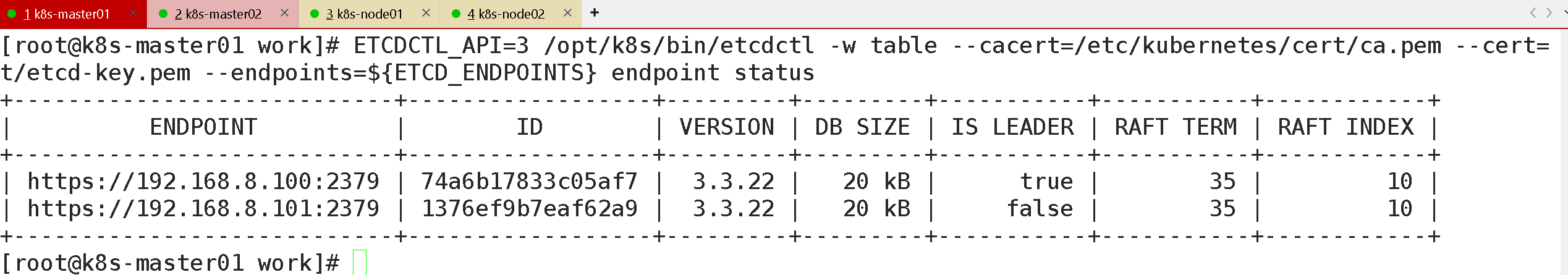Go to the k8s-node02 tab
Viewport: 1568px width, 275px height.
tap(506, 14)
